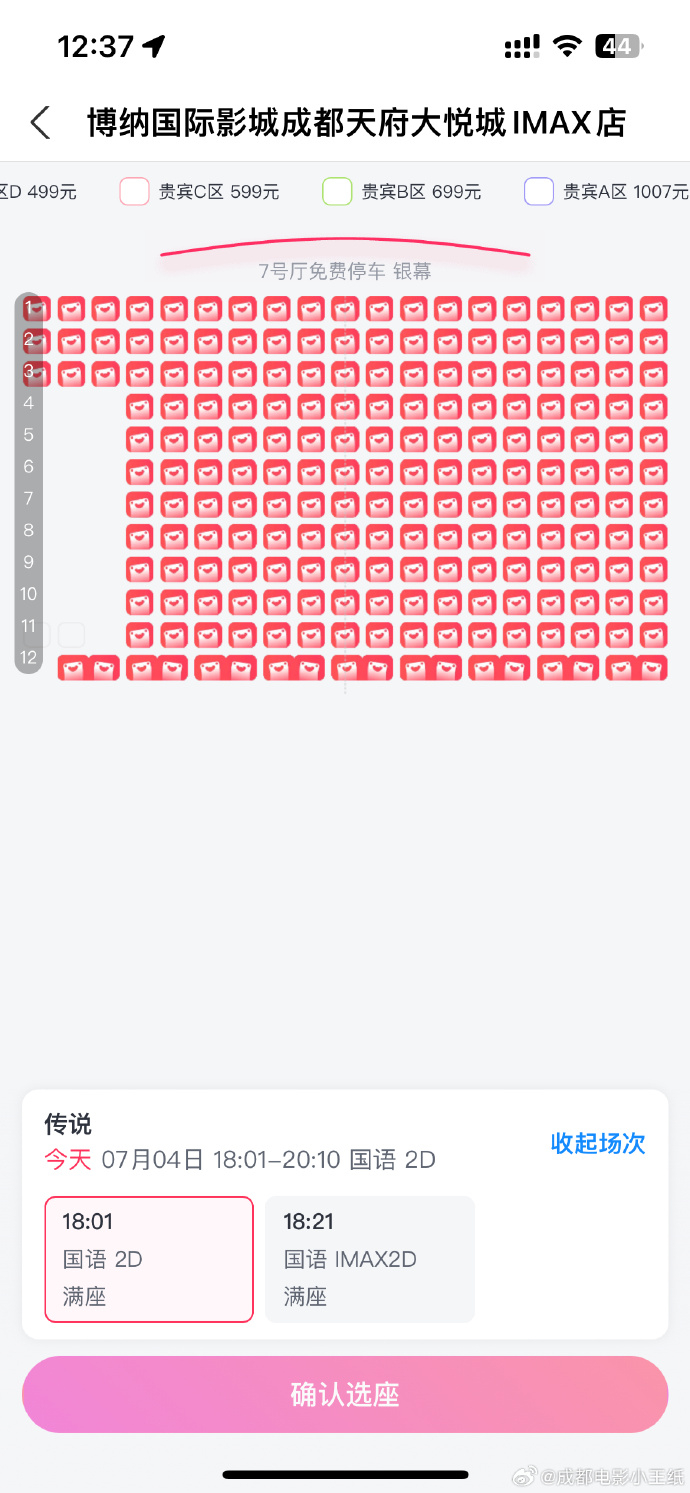This screenshot has height=1493, width=690.
Task: Tap the battery indicator in status bar
Action: pyautogui.click(x=619, y=46)
